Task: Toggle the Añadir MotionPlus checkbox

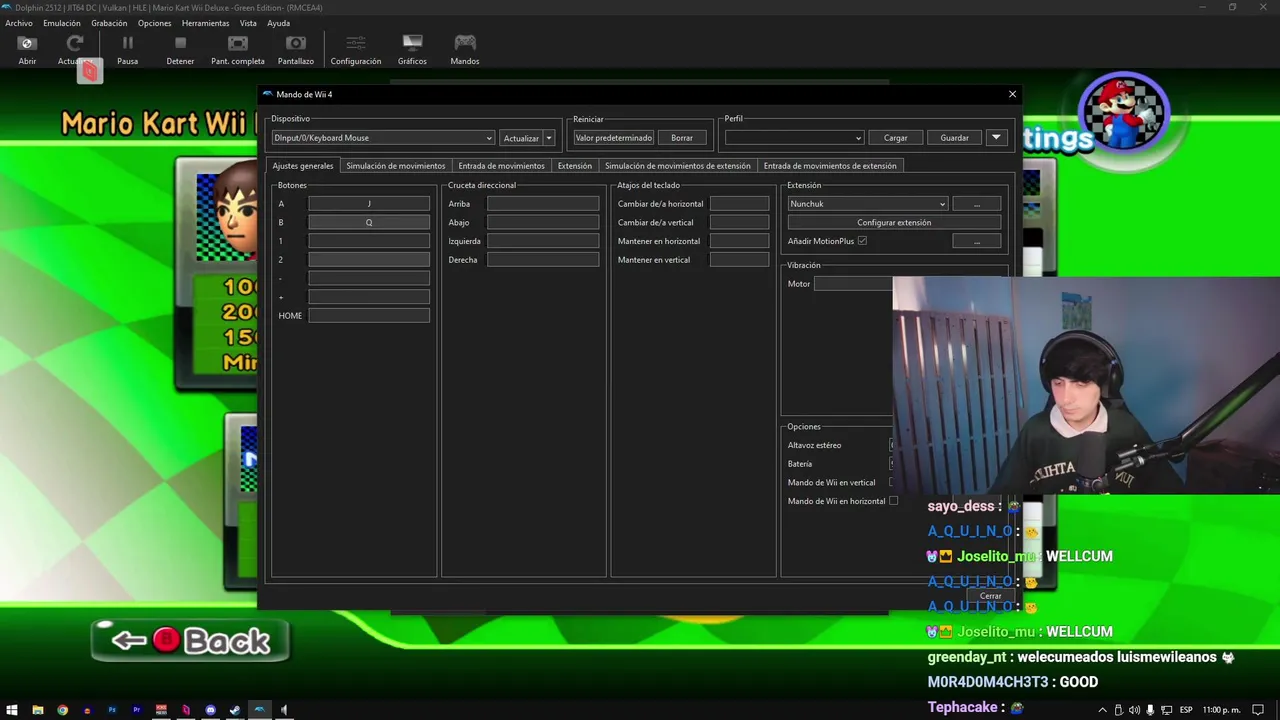Action: click(x=862, y=241)
